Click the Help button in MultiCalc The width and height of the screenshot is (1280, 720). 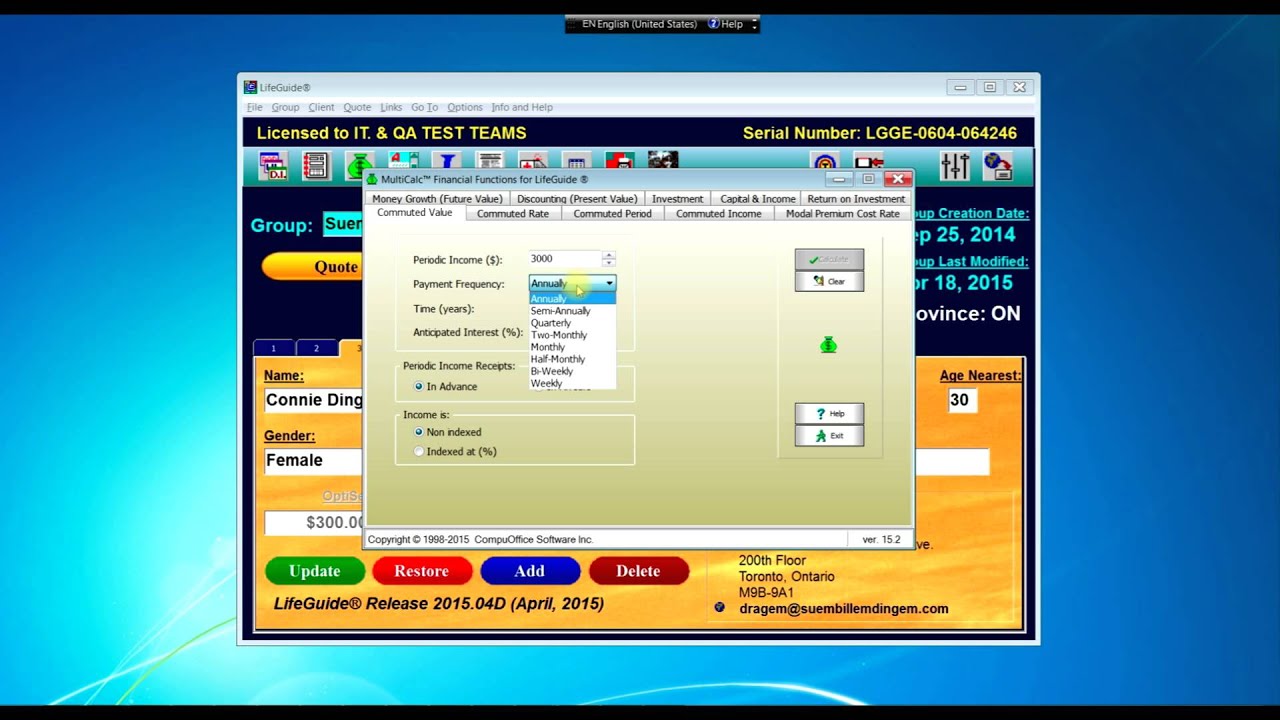(x=829, y=413)
